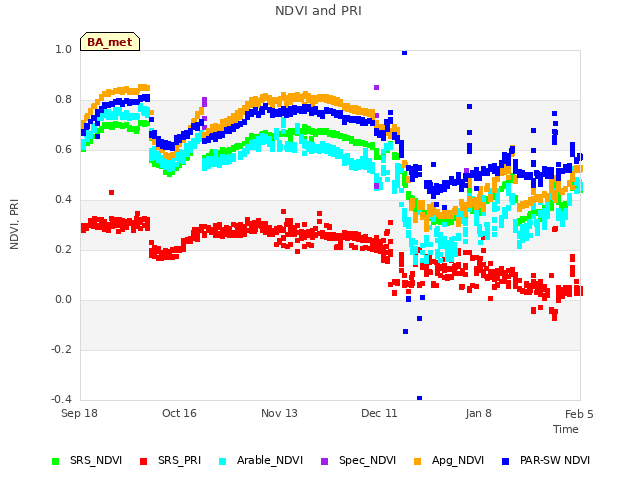Click the purple Spec_NDVI point near 0.85

376,87
